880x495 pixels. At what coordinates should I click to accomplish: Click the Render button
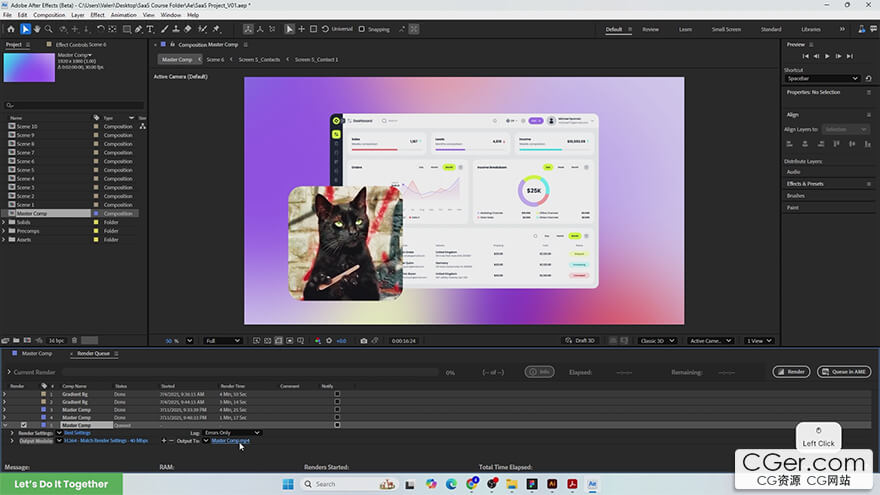[x=791, y=372]
